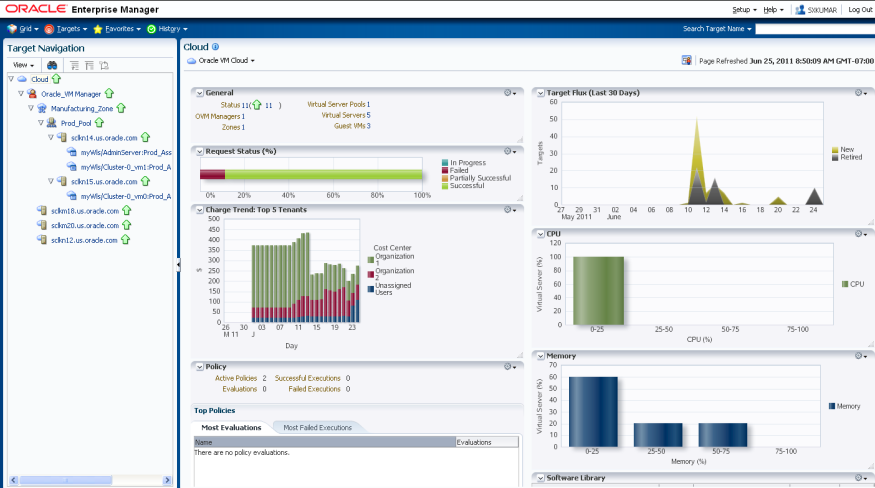875x488 pixels.
Task: Click the Log Out link
Action: [x=860, y=9]
